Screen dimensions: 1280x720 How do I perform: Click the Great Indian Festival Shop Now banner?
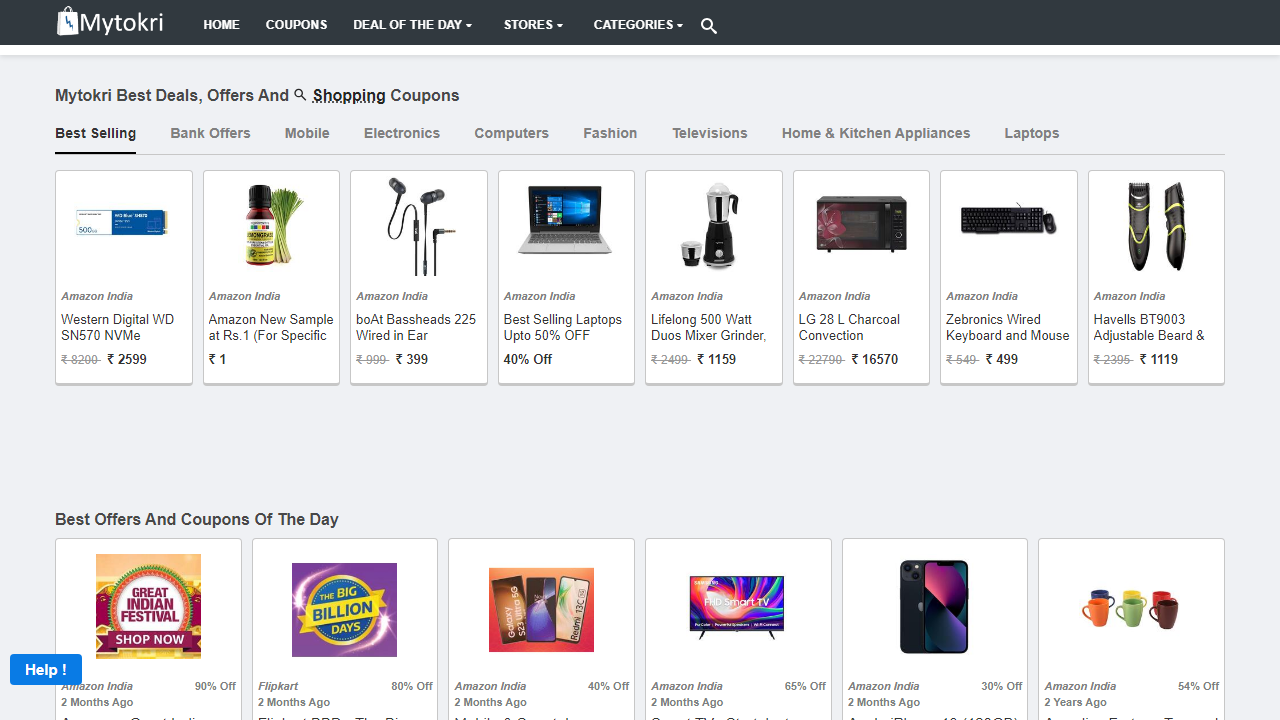(x=148, y=606)
